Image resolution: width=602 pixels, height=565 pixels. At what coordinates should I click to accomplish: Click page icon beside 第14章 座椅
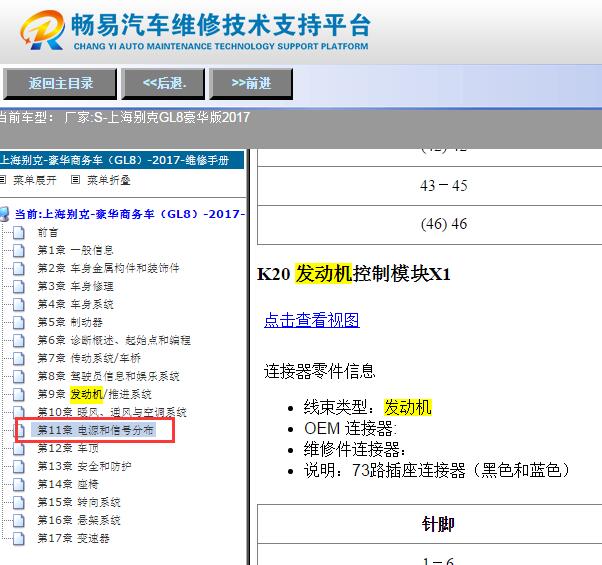tap(18, 484)
